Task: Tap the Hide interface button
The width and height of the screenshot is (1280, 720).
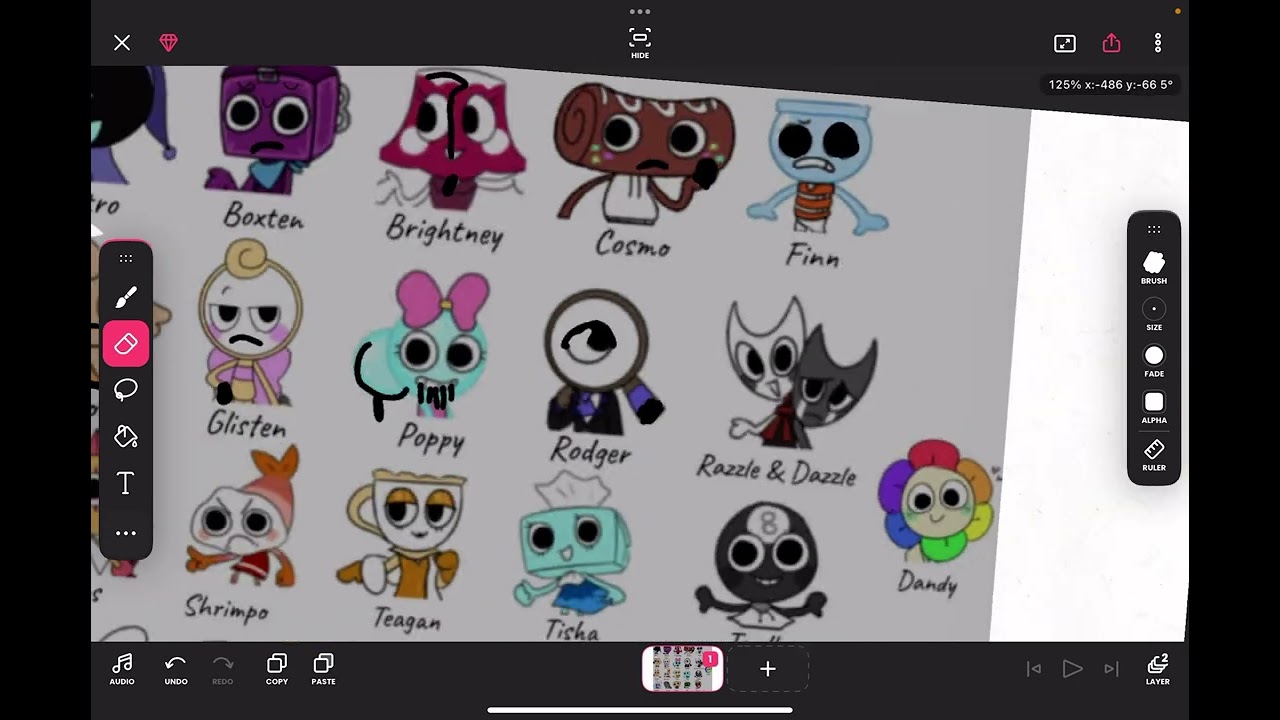Action: pyautogui.click(x=640, y=43)
